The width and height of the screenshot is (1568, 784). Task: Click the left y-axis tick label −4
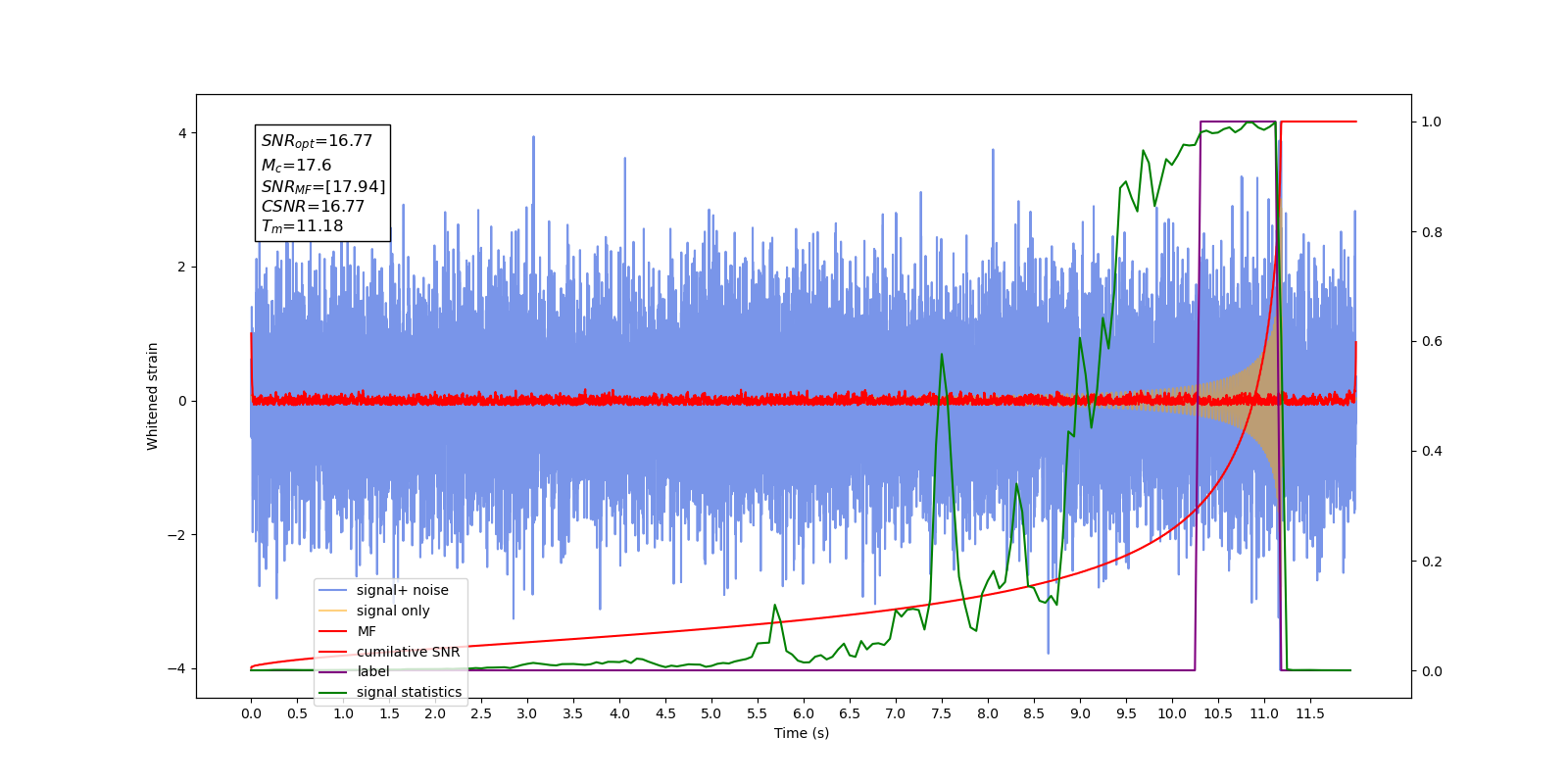pos(176,668)
